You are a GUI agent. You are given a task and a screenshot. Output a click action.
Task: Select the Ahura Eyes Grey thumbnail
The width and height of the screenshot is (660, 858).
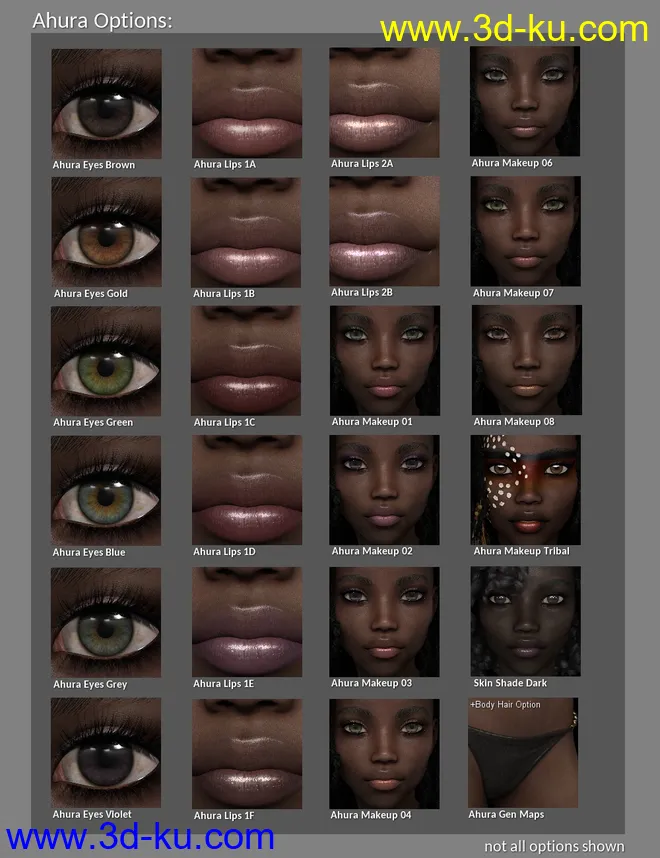click(x=106, y=621)
